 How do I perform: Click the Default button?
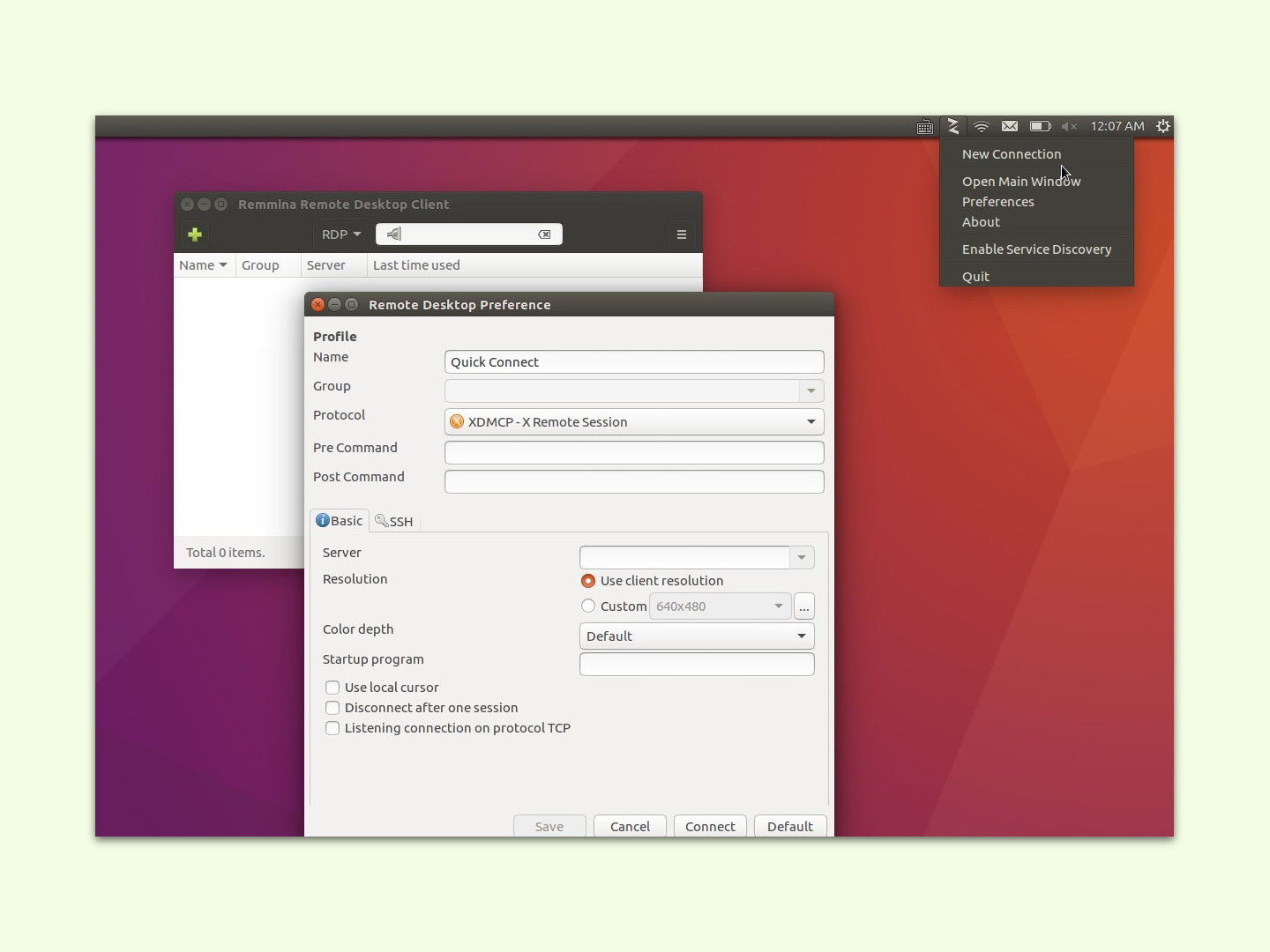790,826
